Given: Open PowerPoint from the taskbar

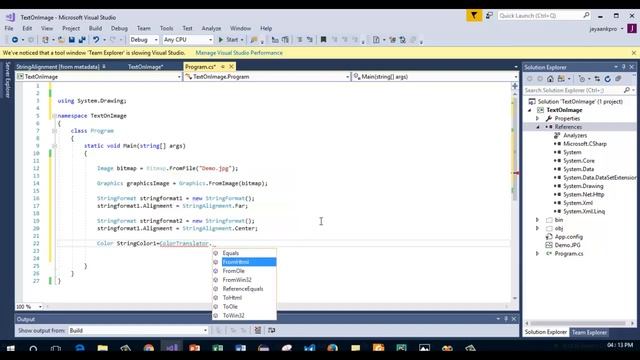Looking at the screenshot, I should pos(195,349).
